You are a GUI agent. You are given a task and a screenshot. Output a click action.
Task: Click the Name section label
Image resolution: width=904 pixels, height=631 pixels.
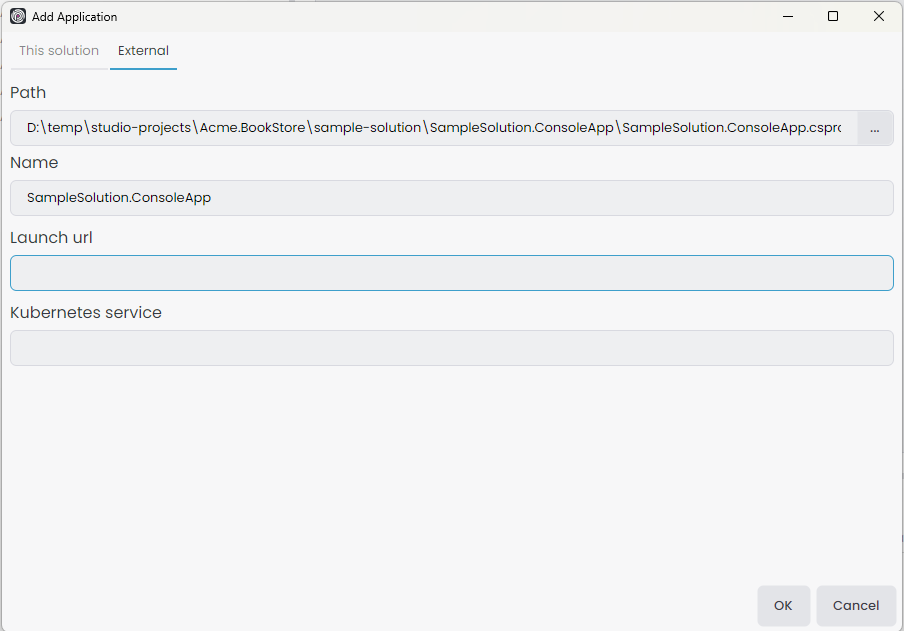coord(34,162)
